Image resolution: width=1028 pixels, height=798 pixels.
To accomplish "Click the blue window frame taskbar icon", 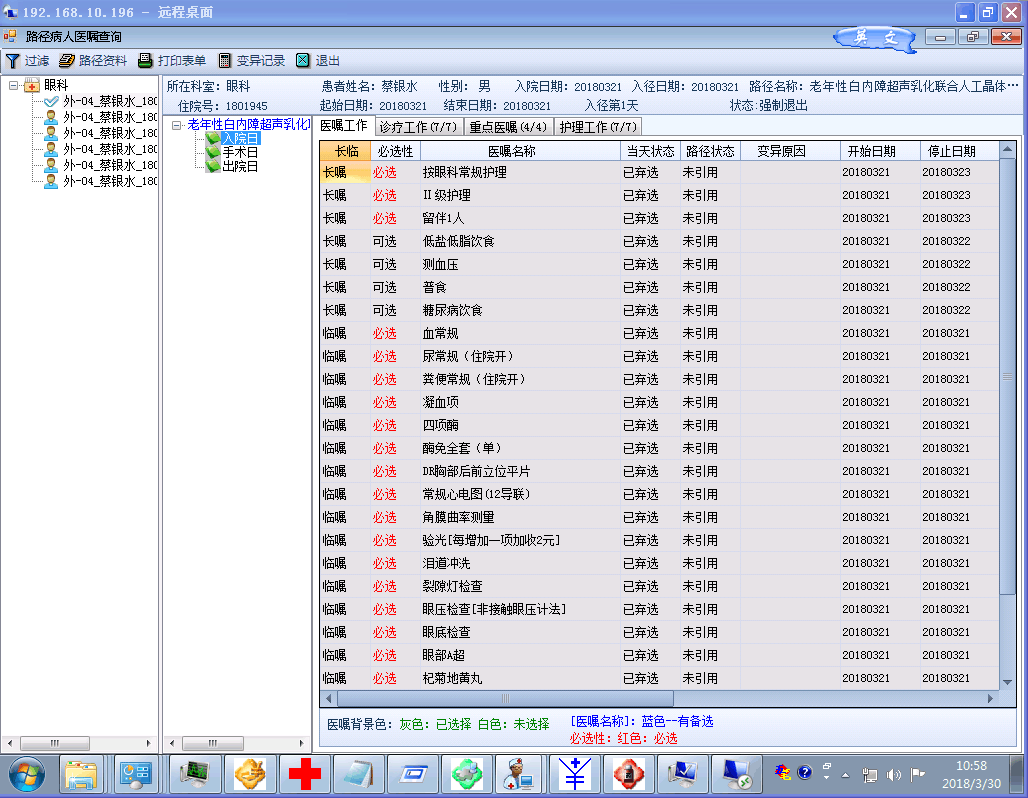I will pos(413,775).
